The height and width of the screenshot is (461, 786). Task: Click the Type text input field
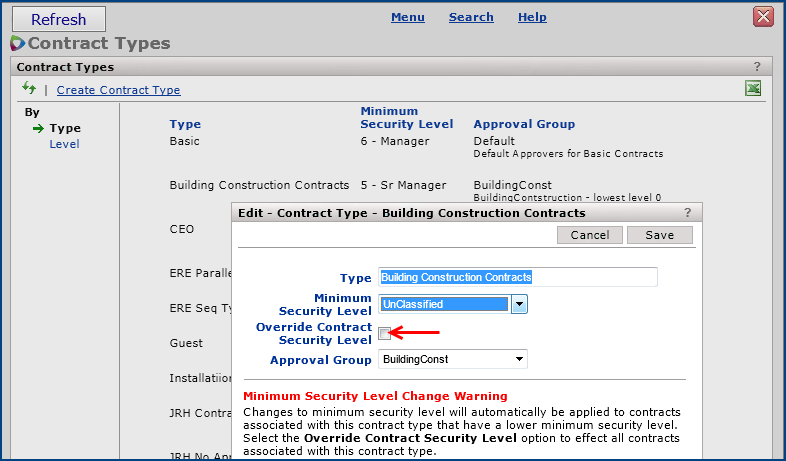click(518, 277)
